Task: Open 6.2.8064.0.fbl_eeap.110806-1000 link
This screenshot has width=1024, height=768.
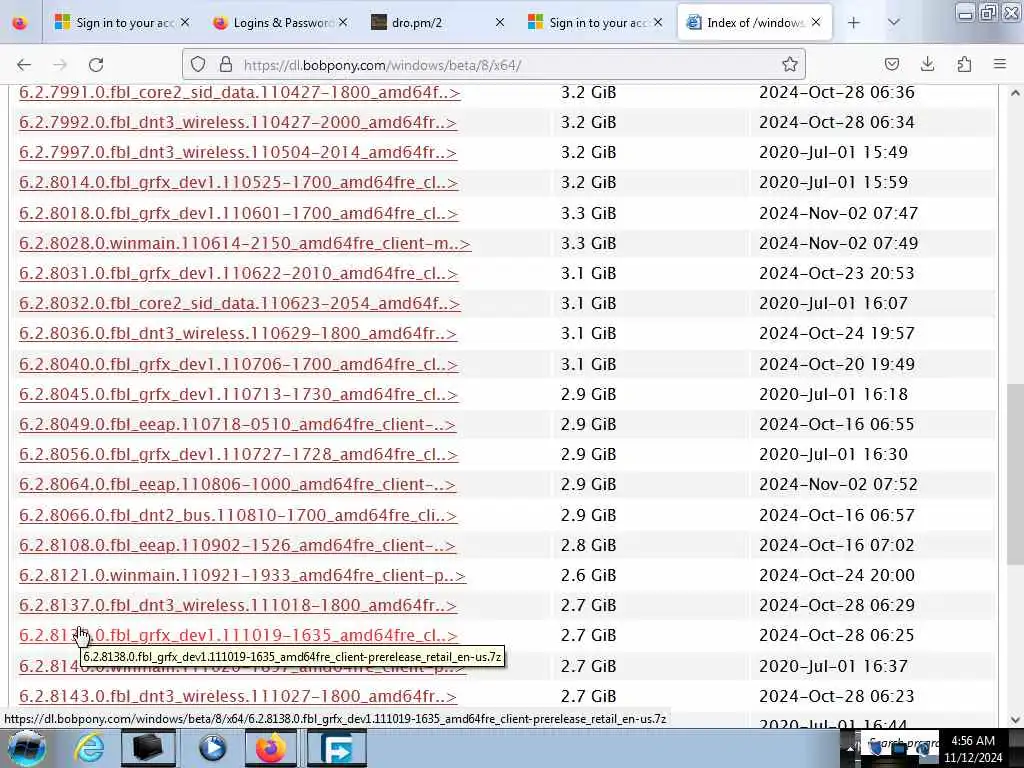Action: coord(237,484)
